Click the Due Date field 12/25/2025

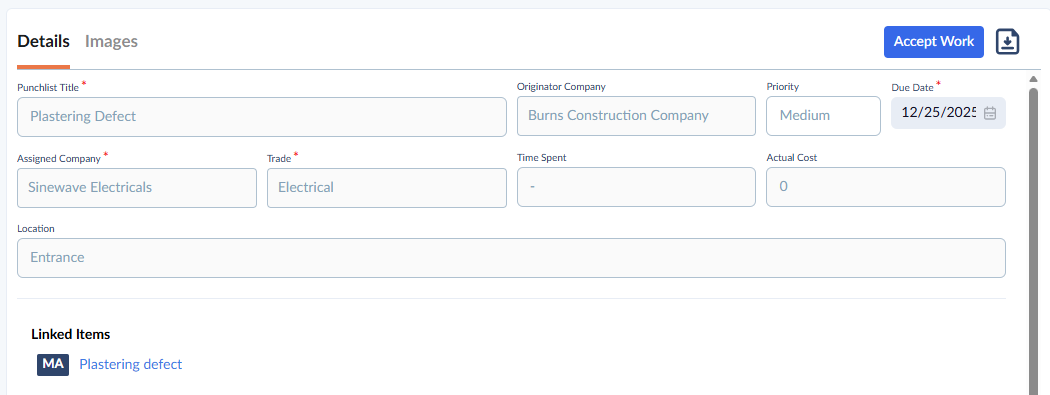[948, 113]
